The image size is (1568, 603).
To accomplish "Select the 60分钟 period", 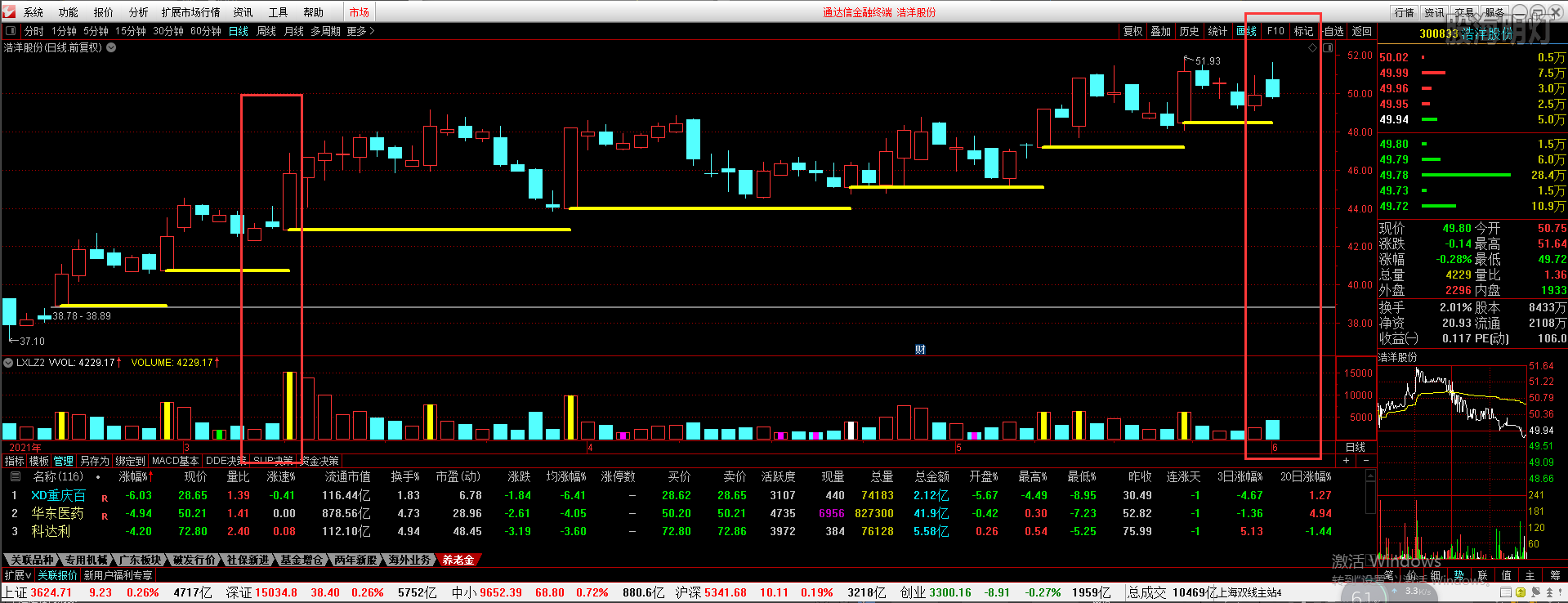I will 206,31.
